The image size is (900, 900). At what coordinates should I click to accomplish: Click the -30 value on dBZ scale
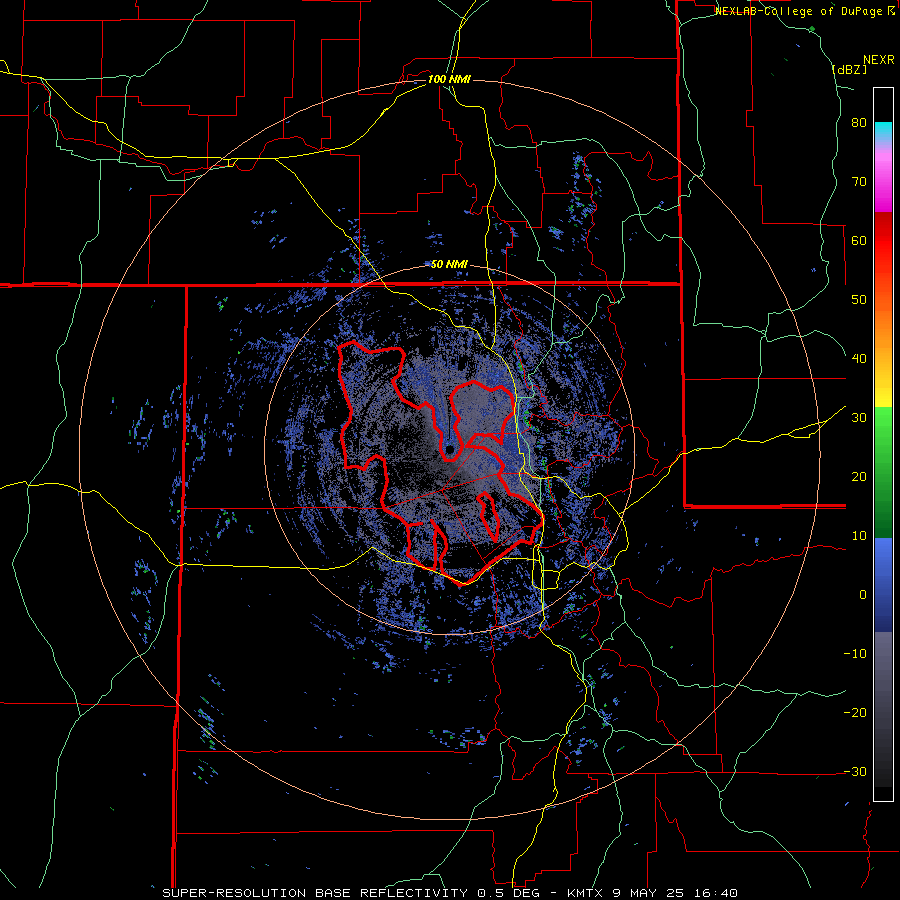click(855, 772)
